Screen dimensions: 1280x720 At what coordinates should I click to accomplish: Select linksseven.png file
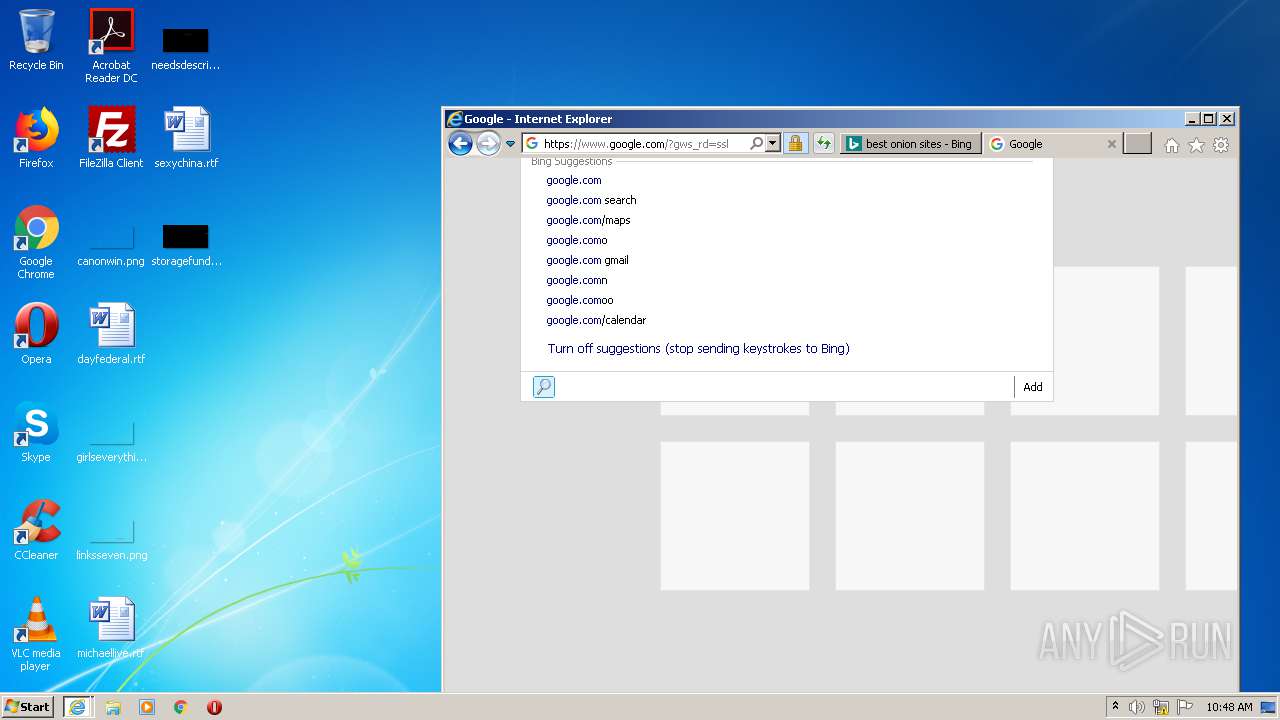[111, 540]
